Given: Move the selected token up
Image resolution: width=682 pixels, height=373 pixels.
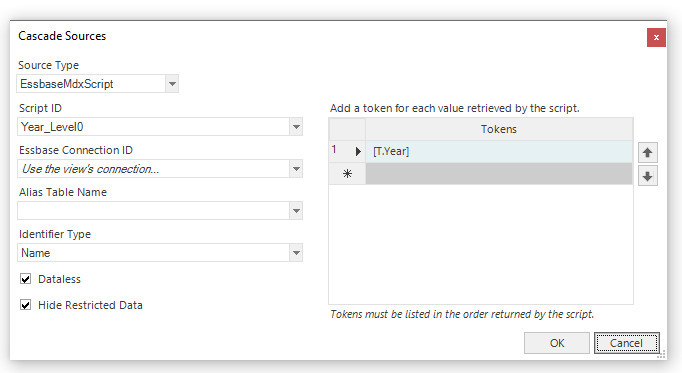Looking at the screenshot, I should pyautogui.click(x=647, y=153).
